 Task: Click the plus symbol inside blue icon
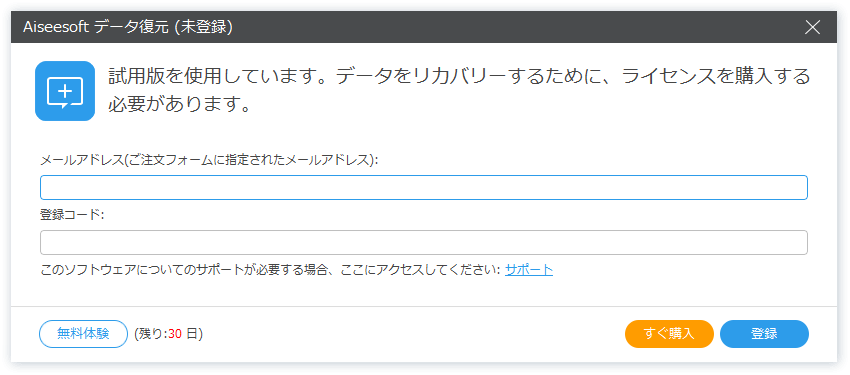(65, 90)
